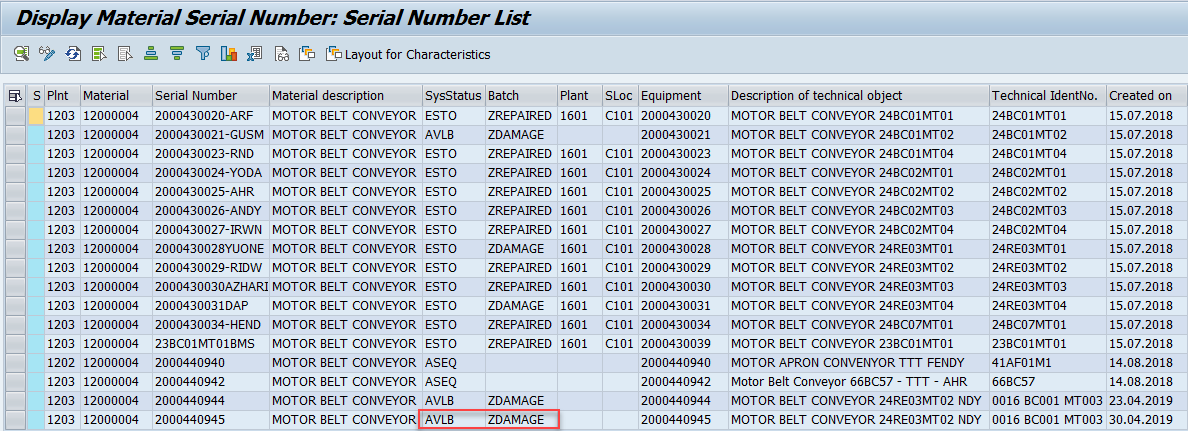1188x431 pixels.
Task: Select row for serial number 2000440945
Action: click(x=15, y=420)
